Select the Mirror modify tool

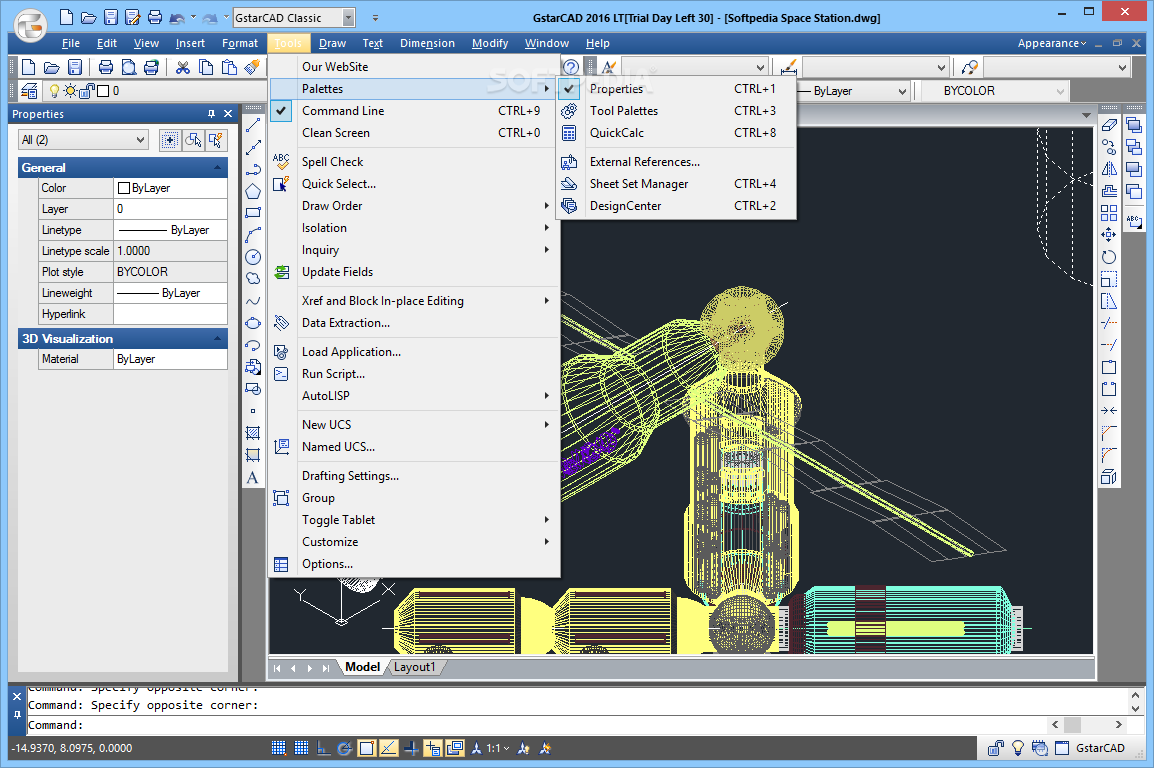tap(1109, 169)
